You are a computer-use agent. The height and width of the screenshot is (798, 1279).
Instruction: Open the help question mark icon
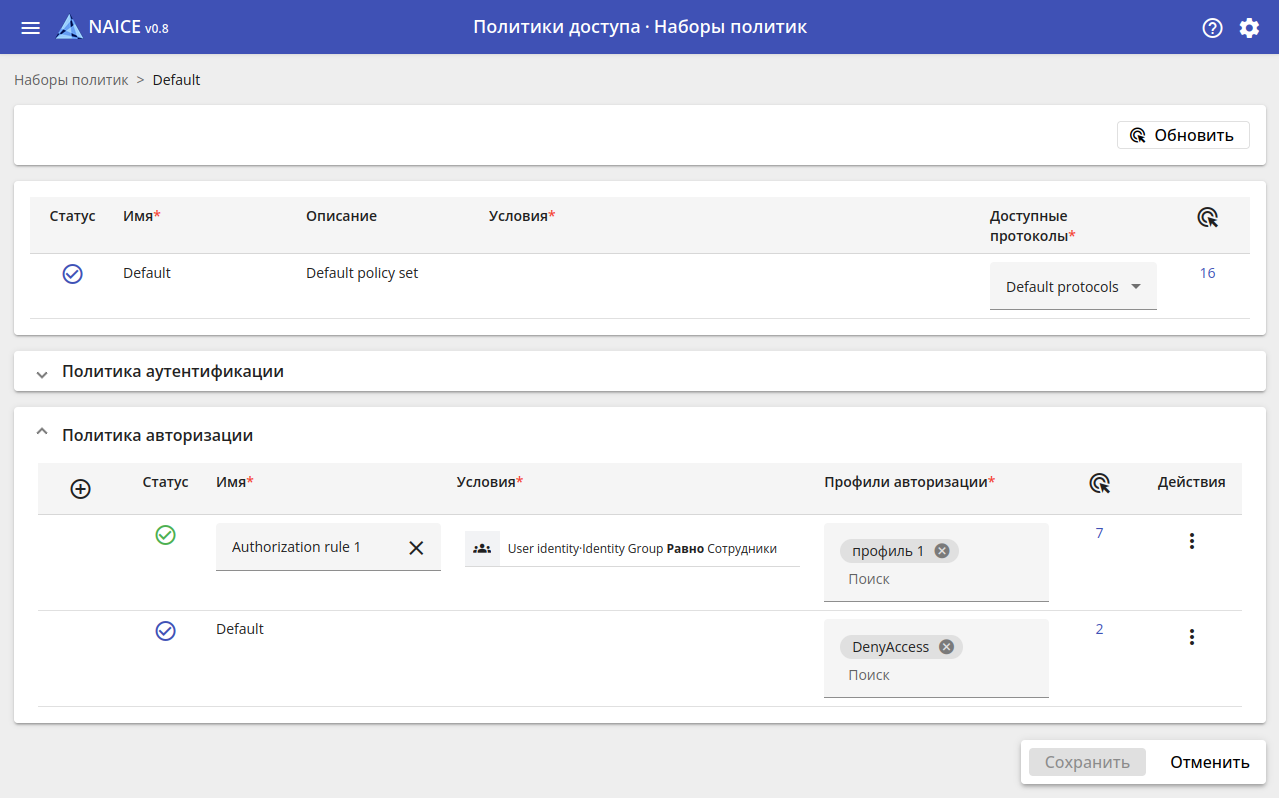pyautogui.click(x=1212, y=27)
